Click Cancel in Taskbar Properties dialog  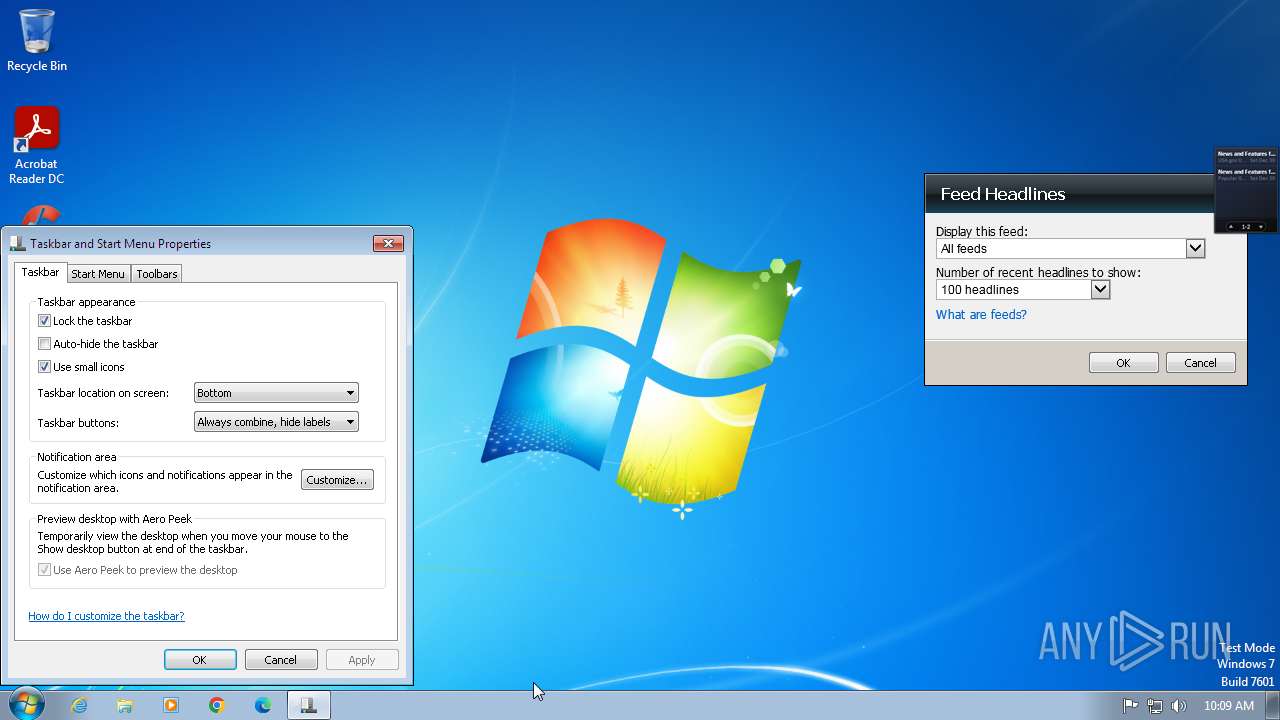coord(281,660)
